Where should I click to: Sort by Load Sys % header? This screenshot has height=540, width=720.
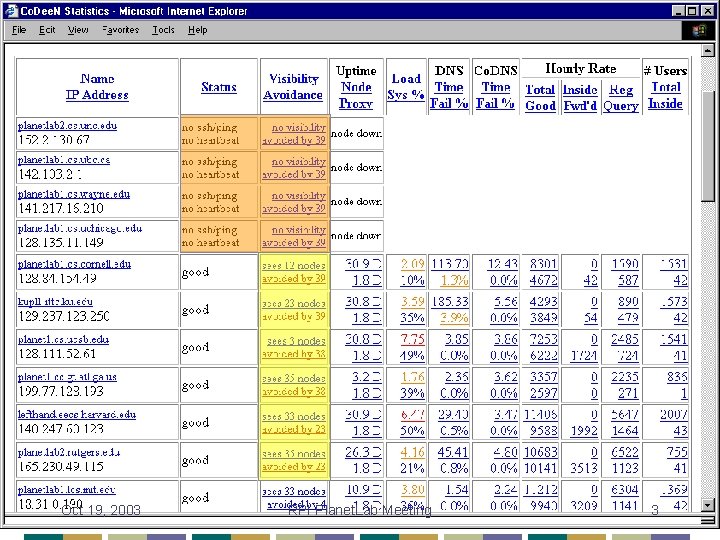click(x=406, y=87)
